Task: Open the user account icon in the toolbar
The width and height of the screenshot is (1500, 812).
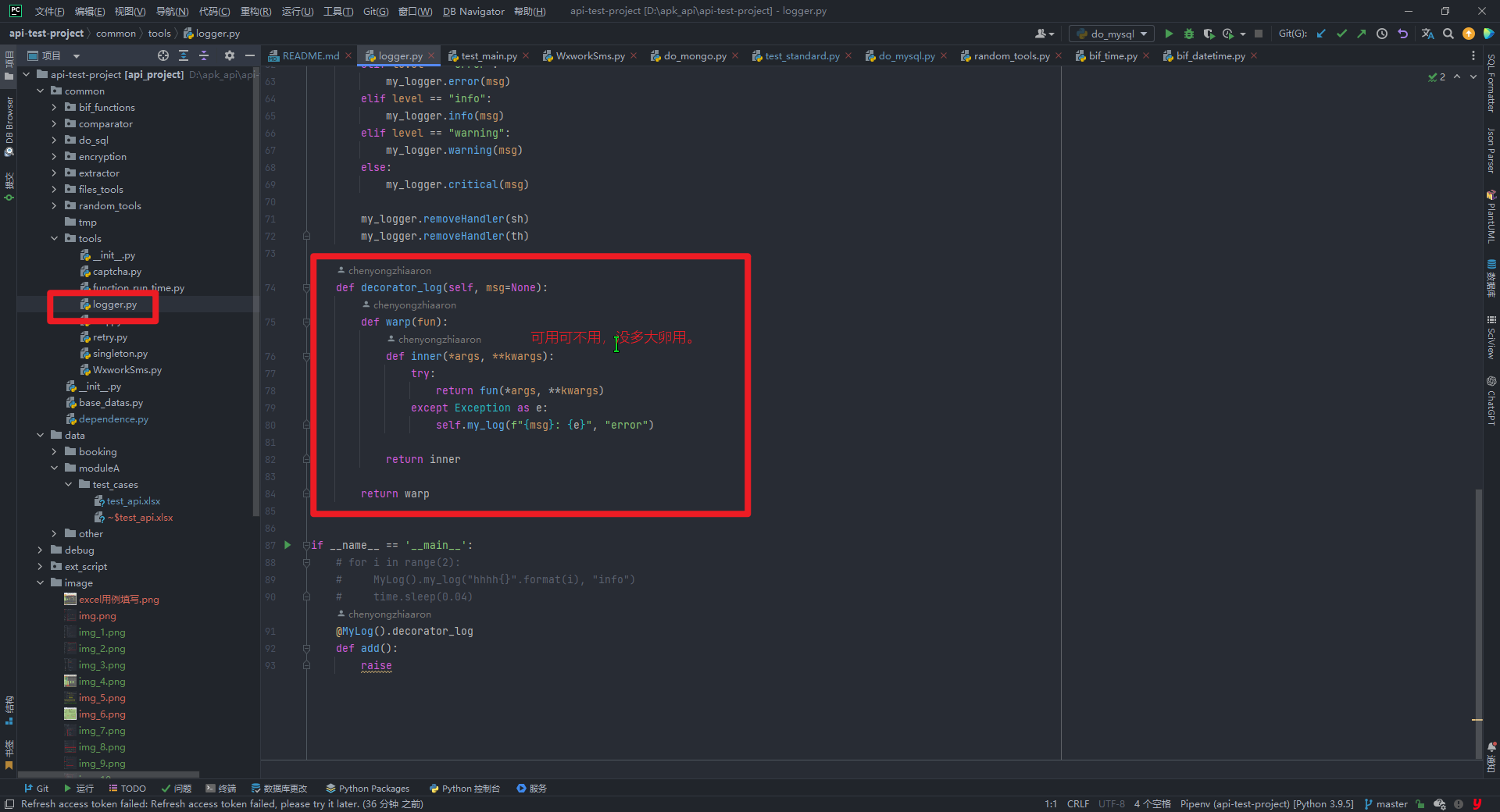Action: tap(1044, 34)
